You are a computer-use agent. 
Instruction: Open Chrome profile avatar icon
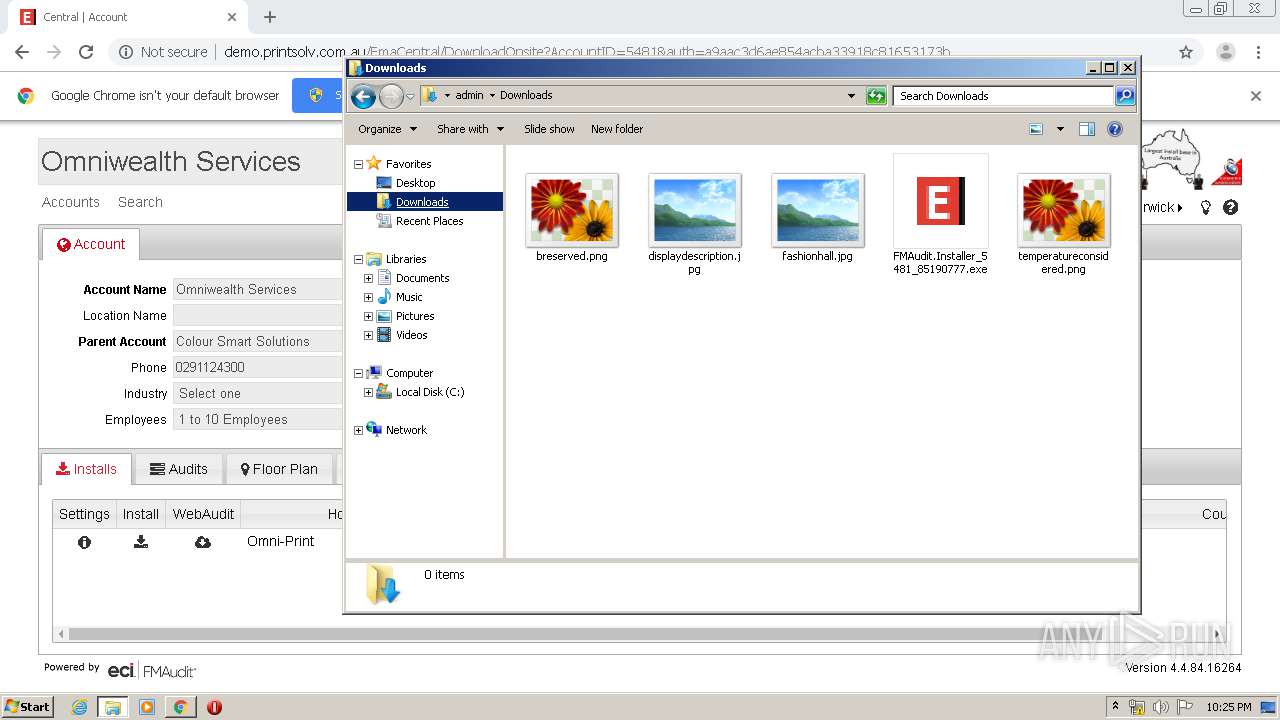tap(1225, 52)
